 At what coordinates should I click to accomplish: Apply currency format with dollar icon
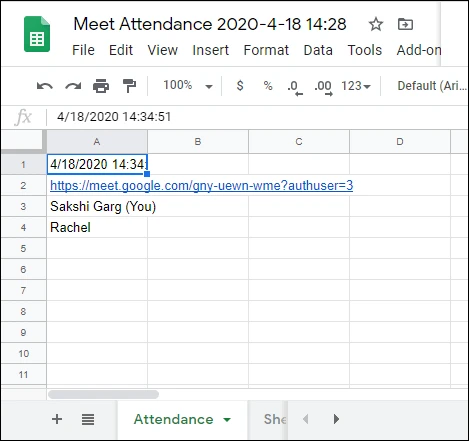tap(240, 86)
